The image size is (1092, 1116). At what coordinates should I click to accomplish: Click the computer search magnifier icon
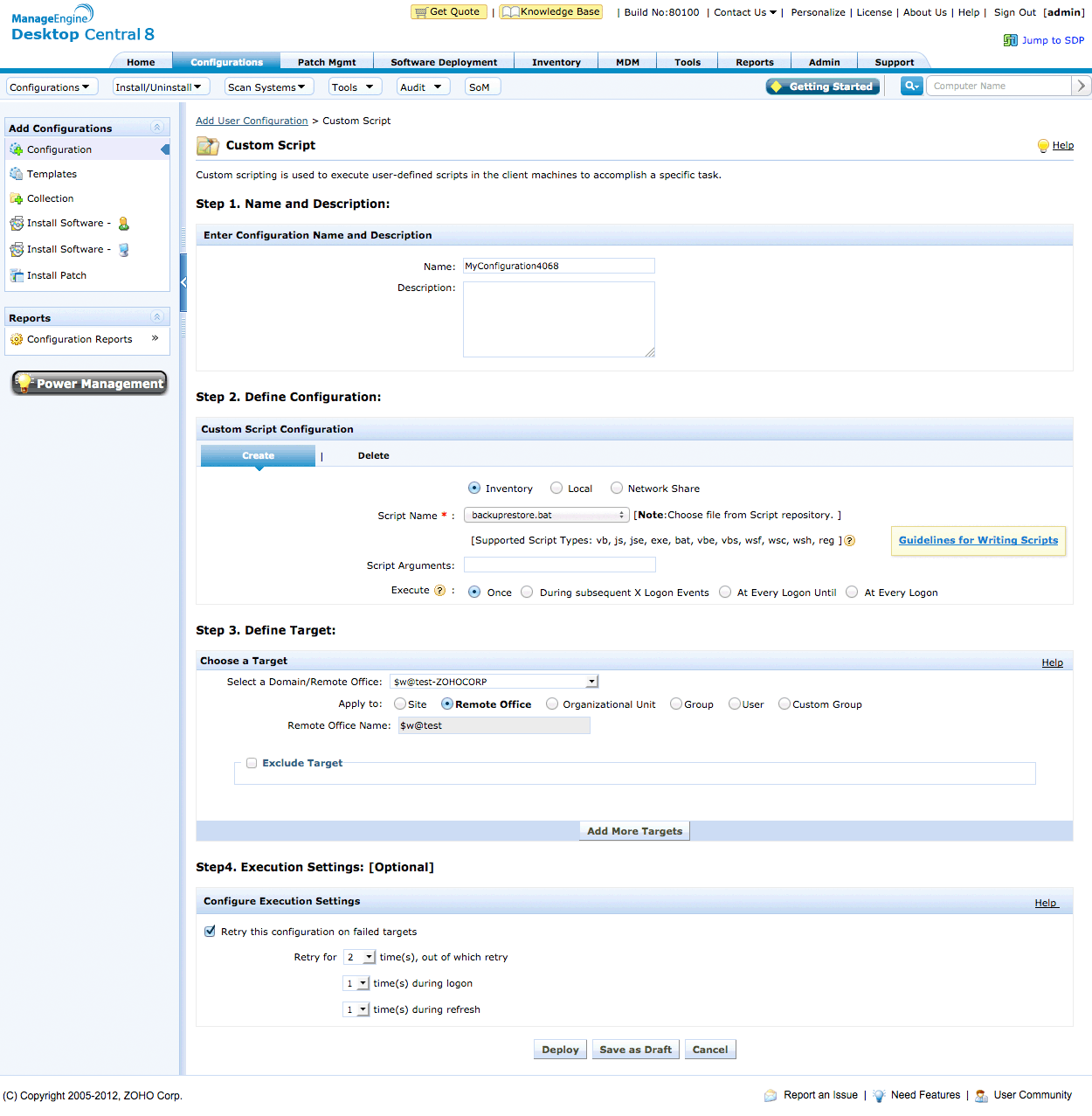(x=912, y=86)
